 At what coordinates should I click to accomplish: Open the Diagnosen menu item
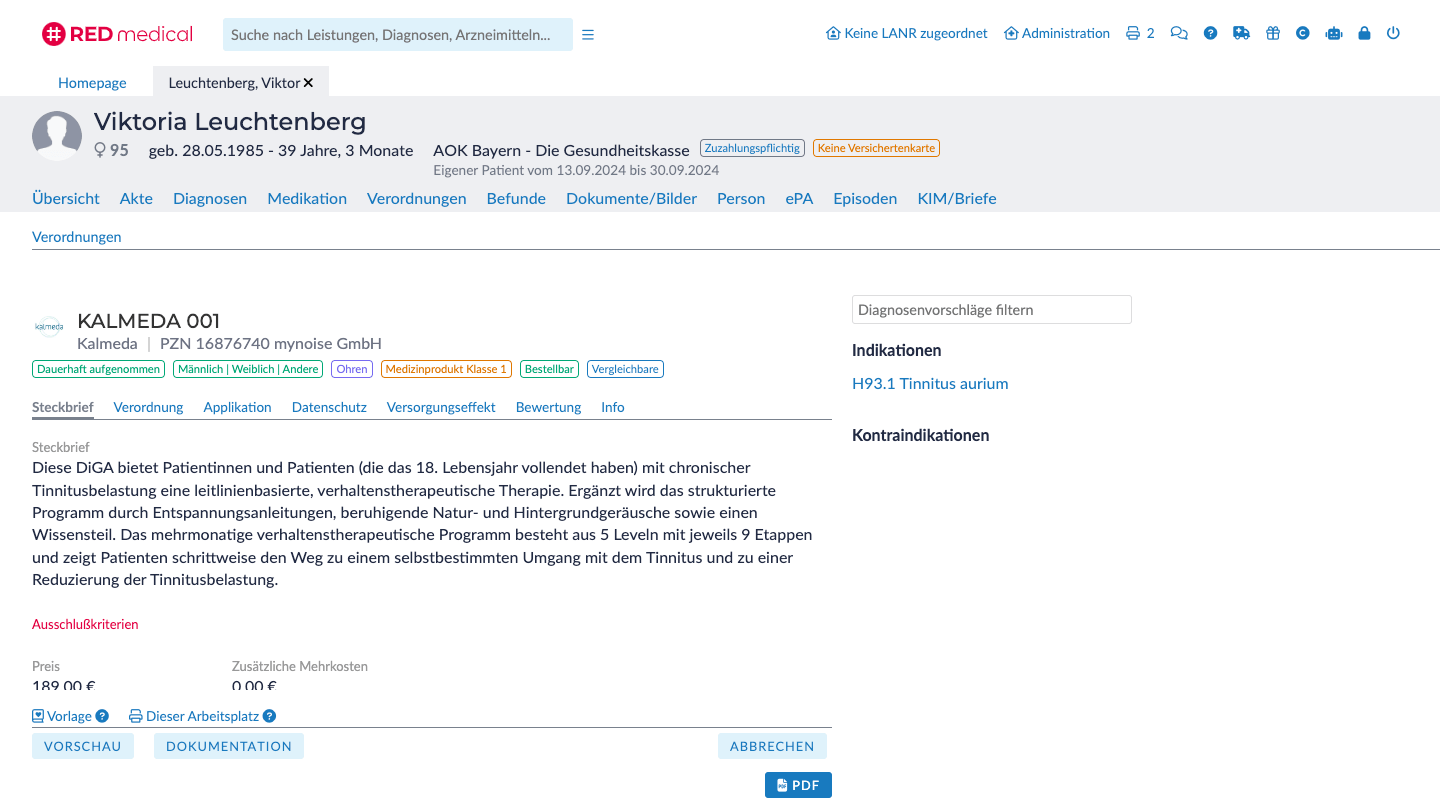[x=210, y=198]
